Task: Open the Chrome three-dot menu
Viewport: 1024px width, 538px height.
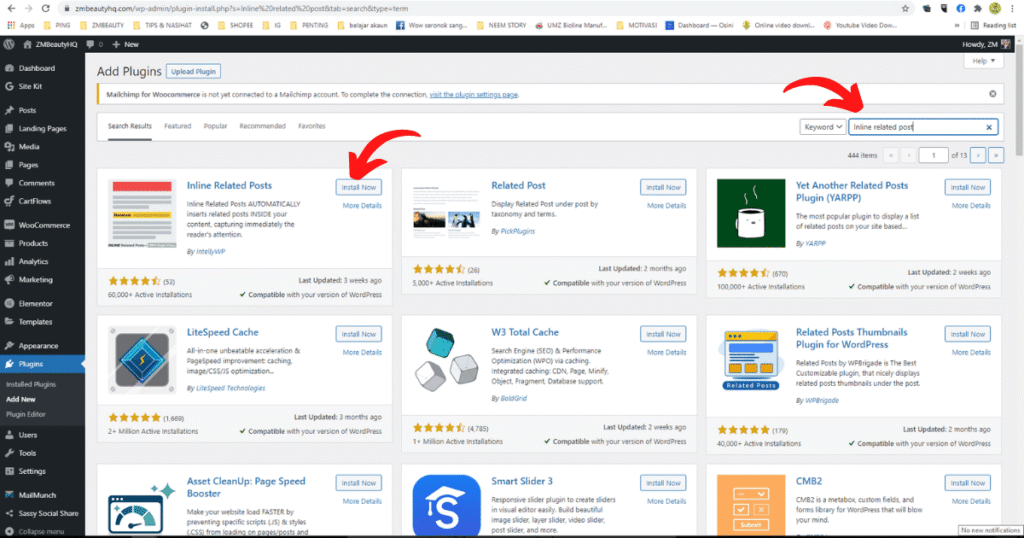Action: click(x=1012, y=8)
